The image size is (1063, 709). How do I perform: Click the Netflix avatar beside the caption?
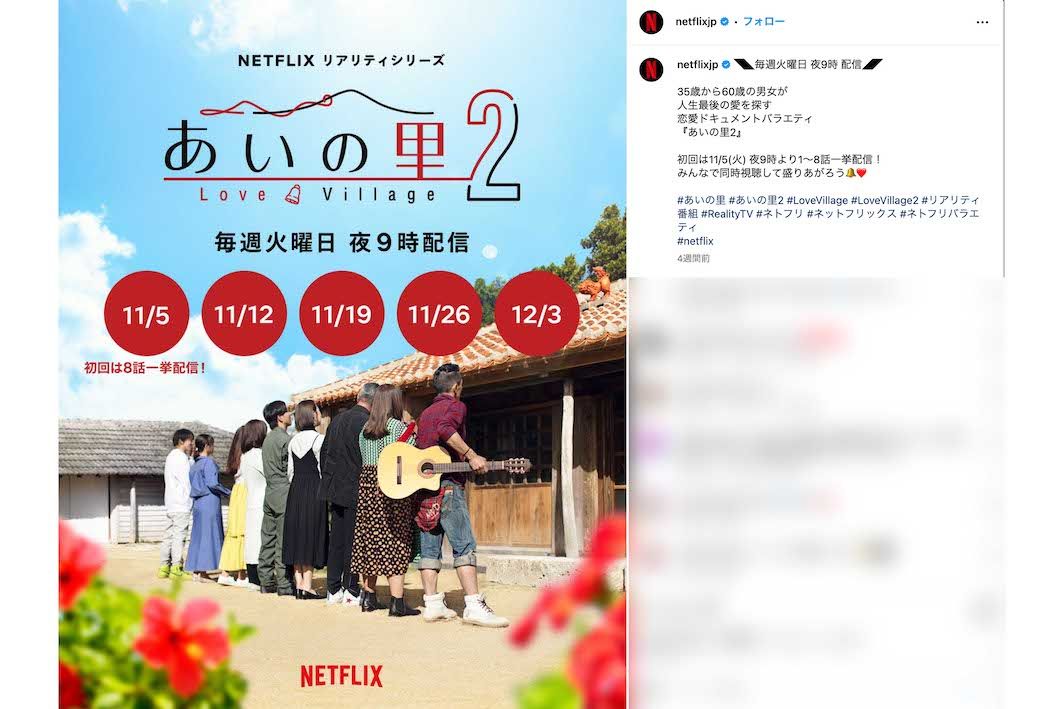pos(651,68)
